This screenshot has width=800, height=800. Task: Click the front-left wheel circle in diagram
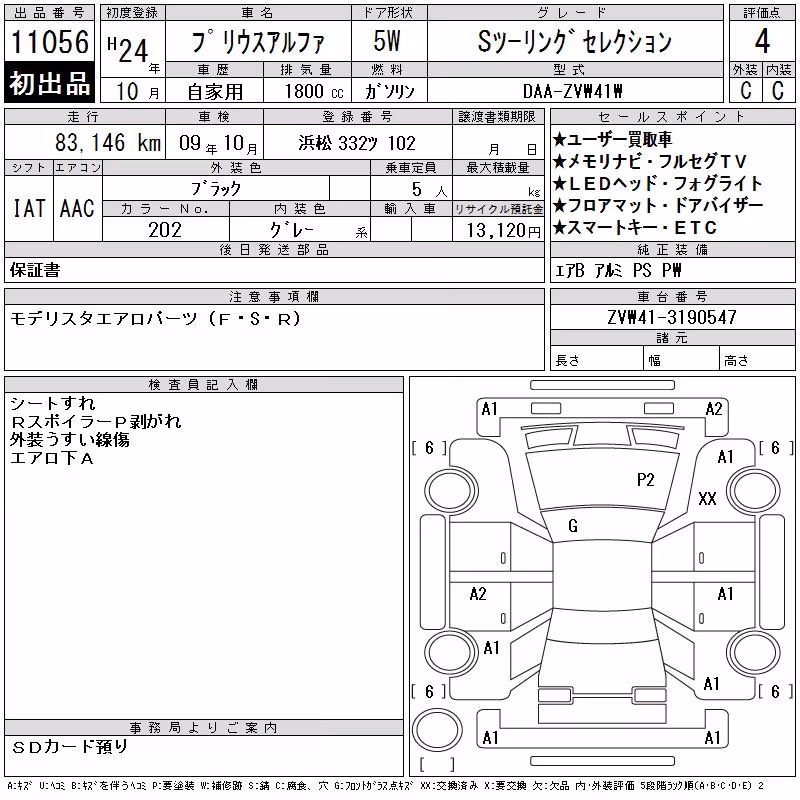[452, 492]
